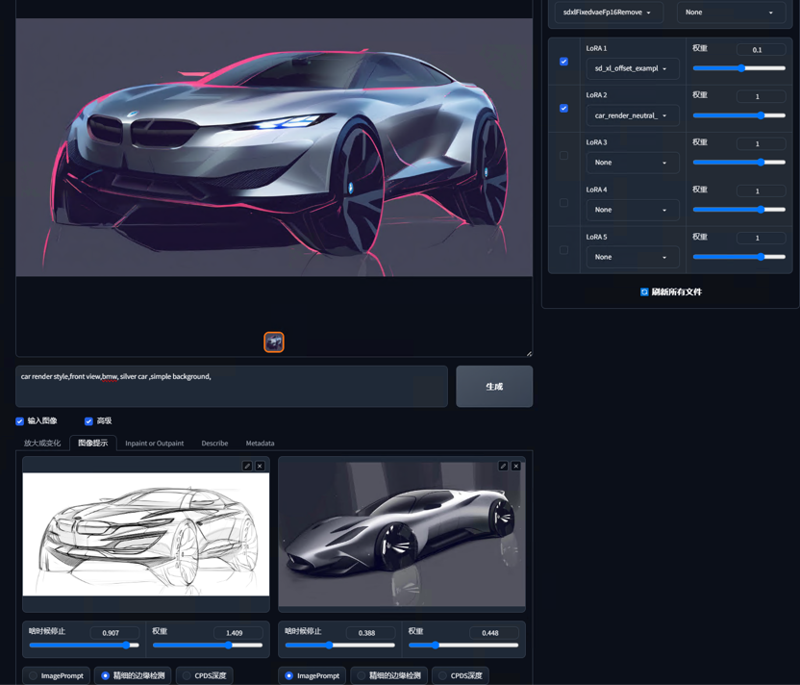Click the generated silver BMW render image
The image size is (800, 685).
[274, 147]
